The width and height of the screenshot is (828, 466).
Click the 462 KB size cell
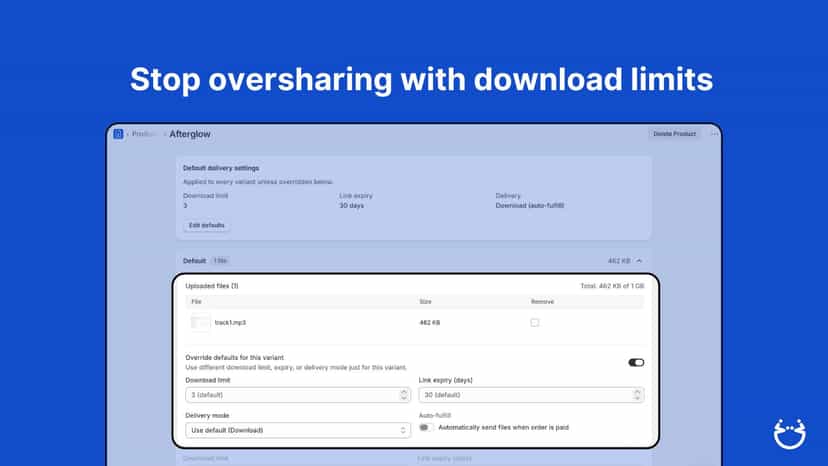point(430,322)
